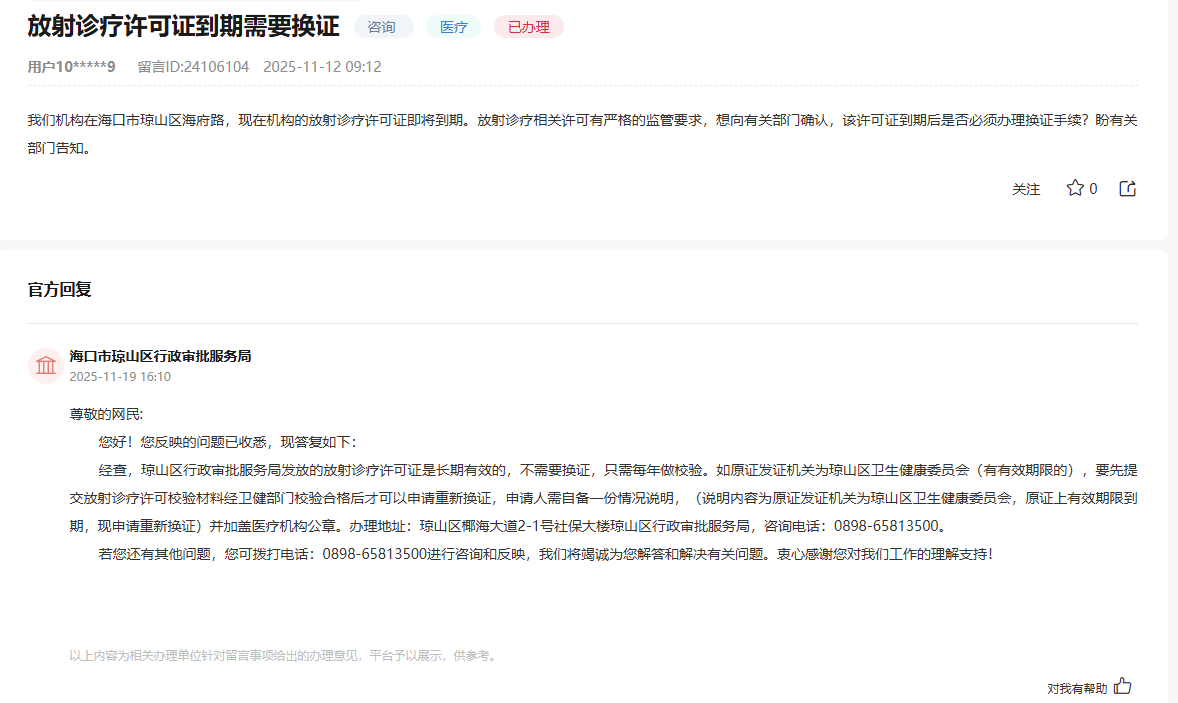
Task: Toggle the 关注 follow option
Action: tap(1026, 188)
